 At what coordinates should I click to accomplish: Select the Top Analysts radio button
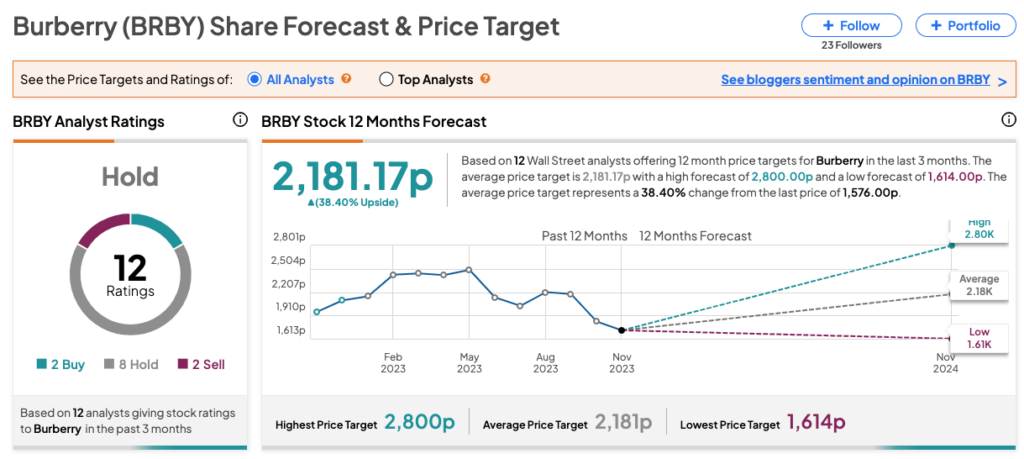(386, 80)
